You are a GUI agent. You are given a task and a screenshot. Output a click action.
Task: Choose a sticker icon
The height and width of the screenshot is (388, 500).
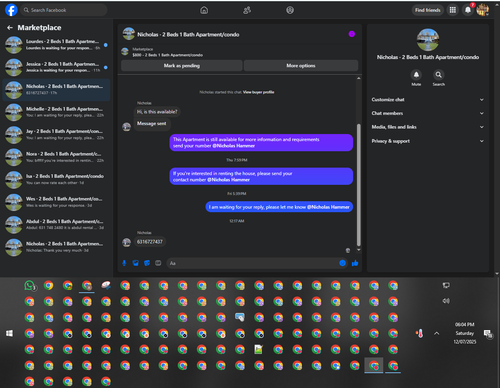click(147, 263)
